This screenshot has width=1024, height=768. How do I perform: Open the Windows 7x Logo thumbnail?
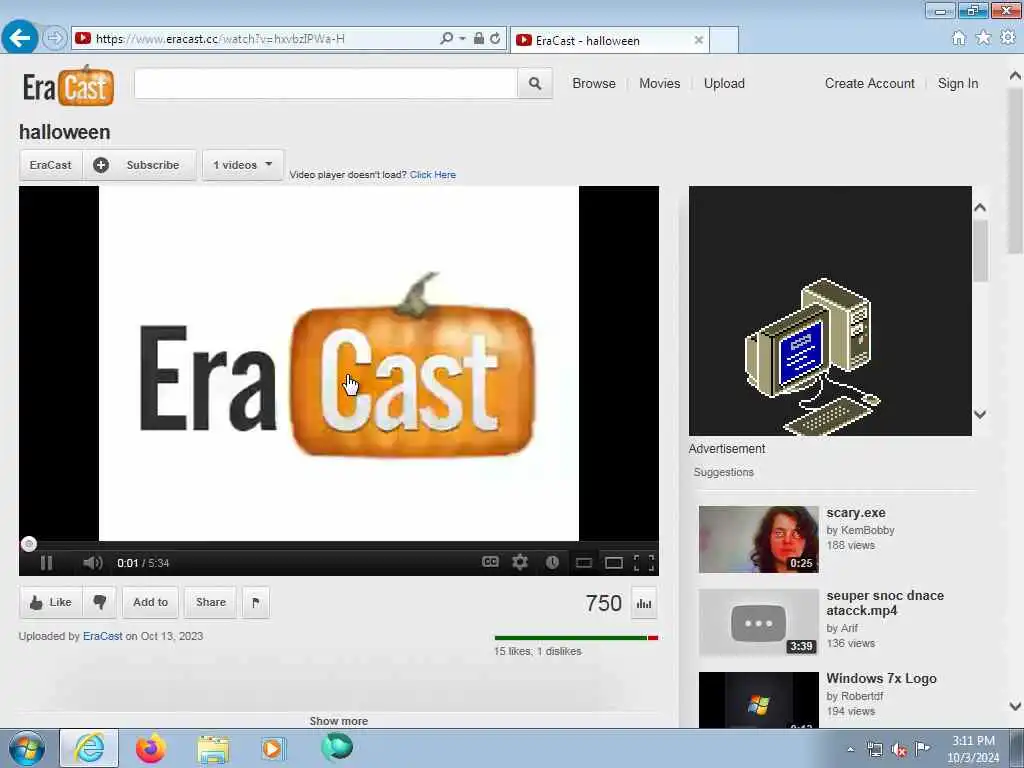coord(758,700)
